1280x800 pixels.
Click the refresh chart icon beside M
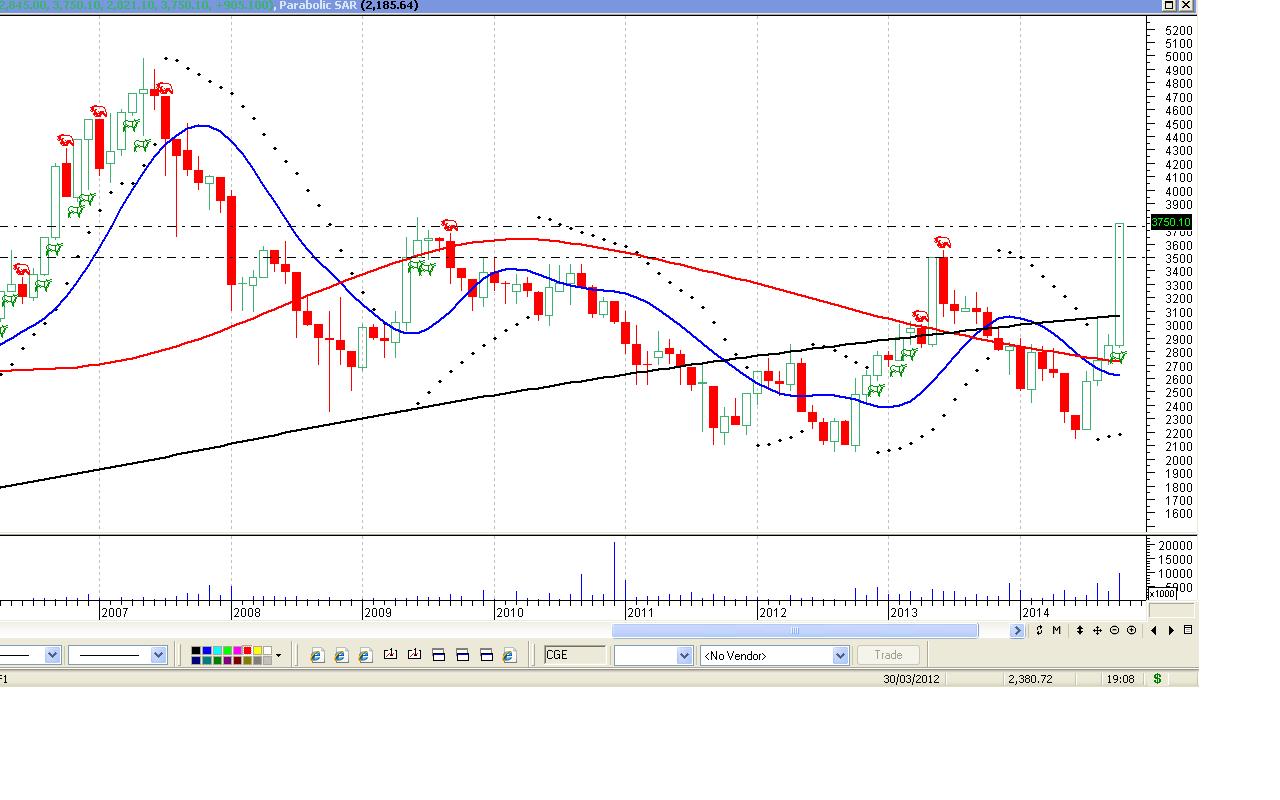click(1040, 630)
